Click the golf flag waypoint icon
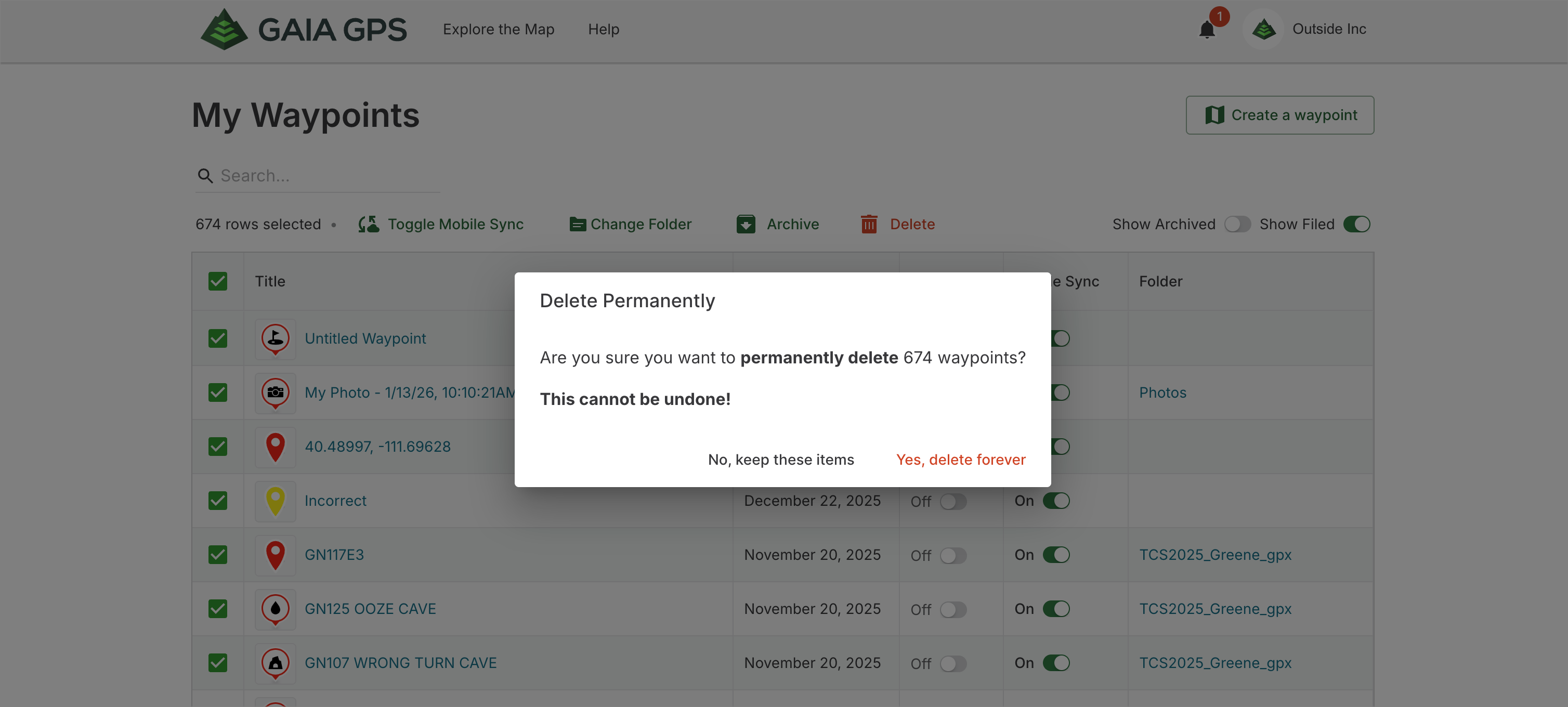This screenshot has height=707, width=1568. click(275, 338)
